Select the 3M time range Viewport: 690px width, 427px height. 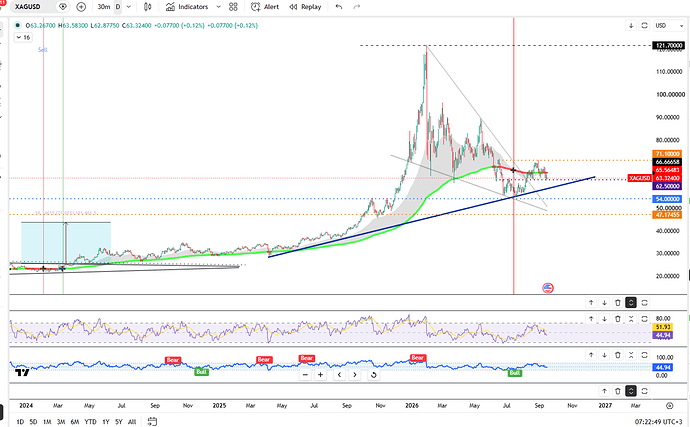[x=61, y=422]
